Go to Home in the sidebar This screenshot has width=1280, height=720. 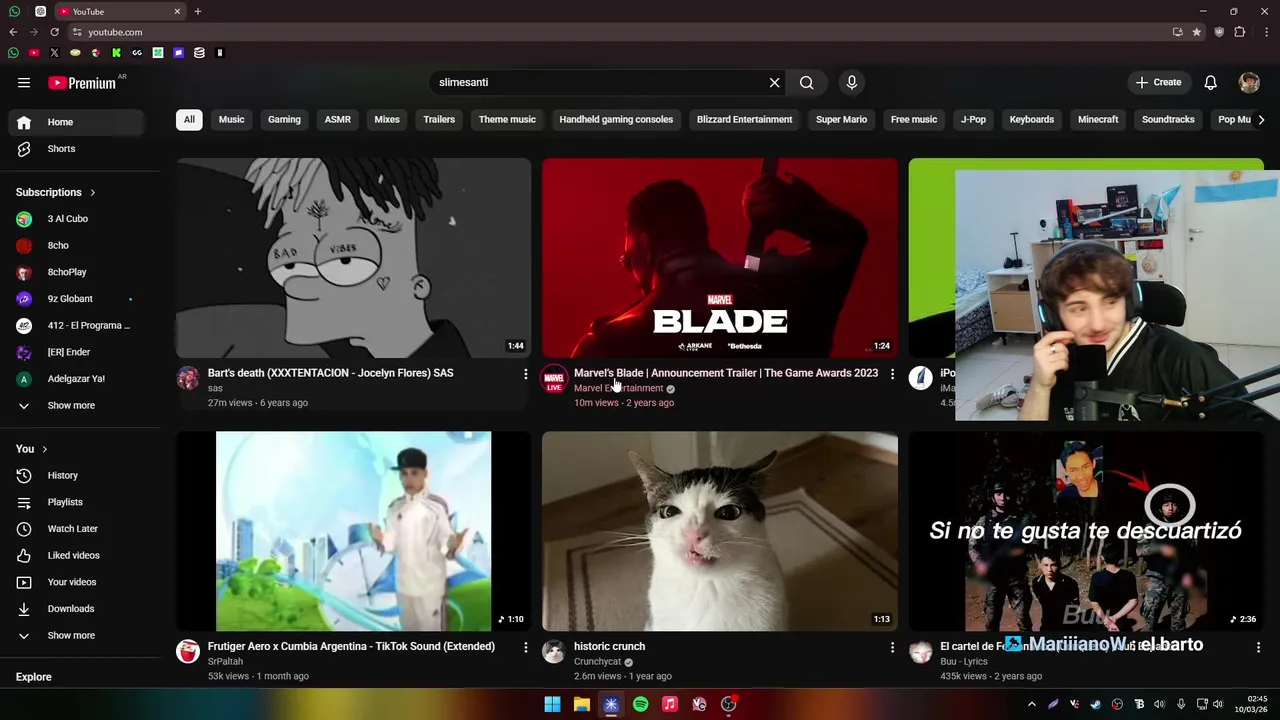(77, 122)
